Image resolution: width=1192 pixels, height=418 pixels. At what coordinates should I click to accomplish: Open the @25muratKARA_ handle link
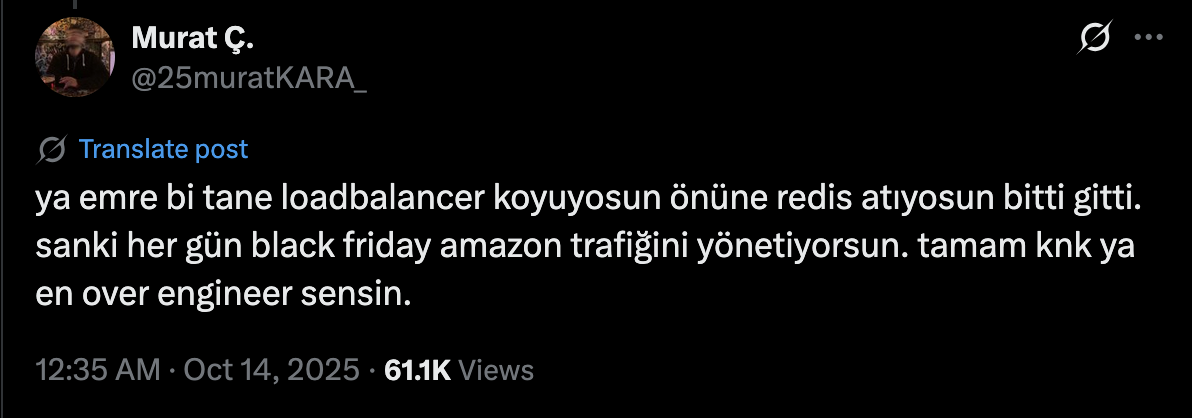(x=249, y=78)
